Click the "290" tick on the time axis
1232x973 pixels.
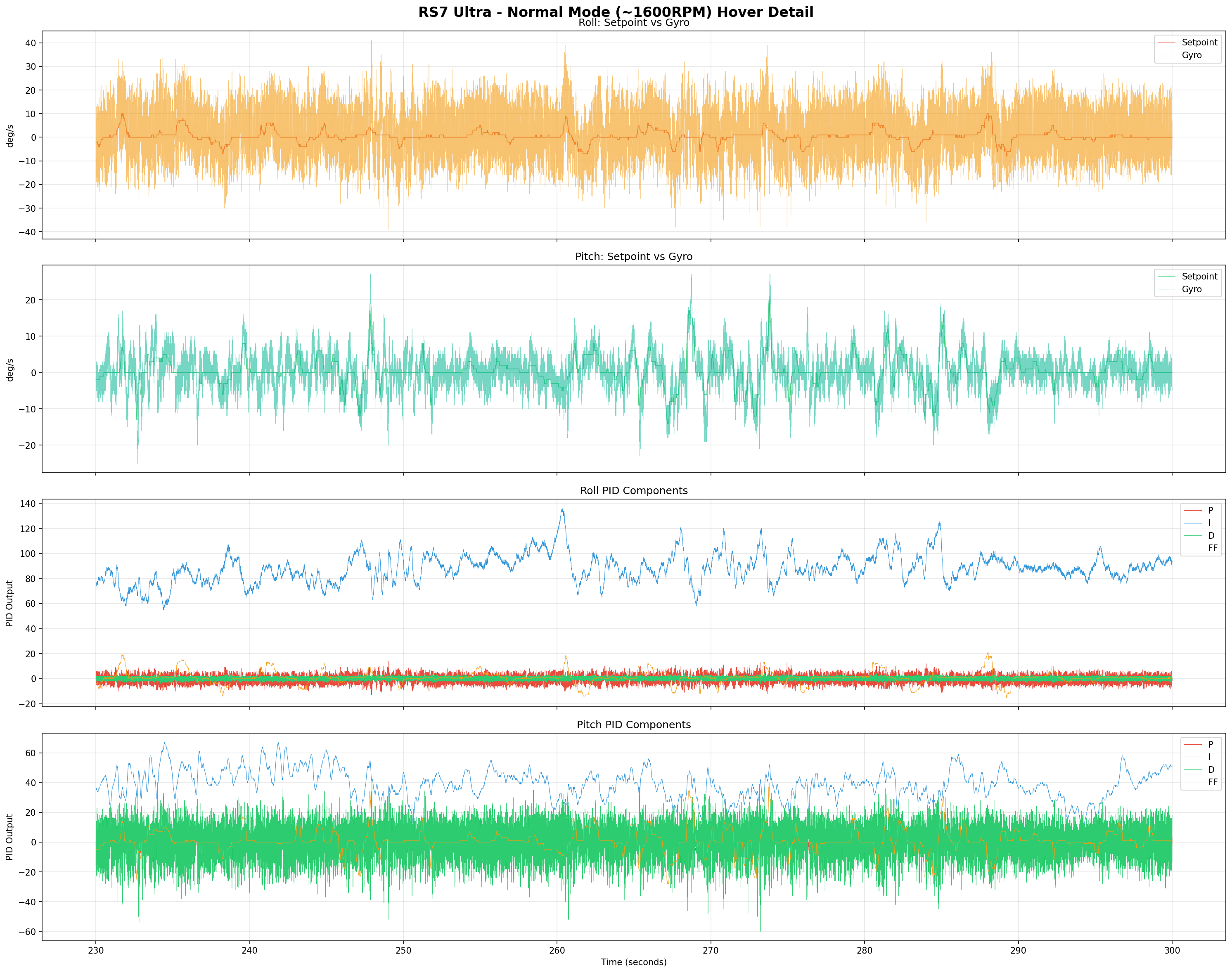tap(1018, 950)
